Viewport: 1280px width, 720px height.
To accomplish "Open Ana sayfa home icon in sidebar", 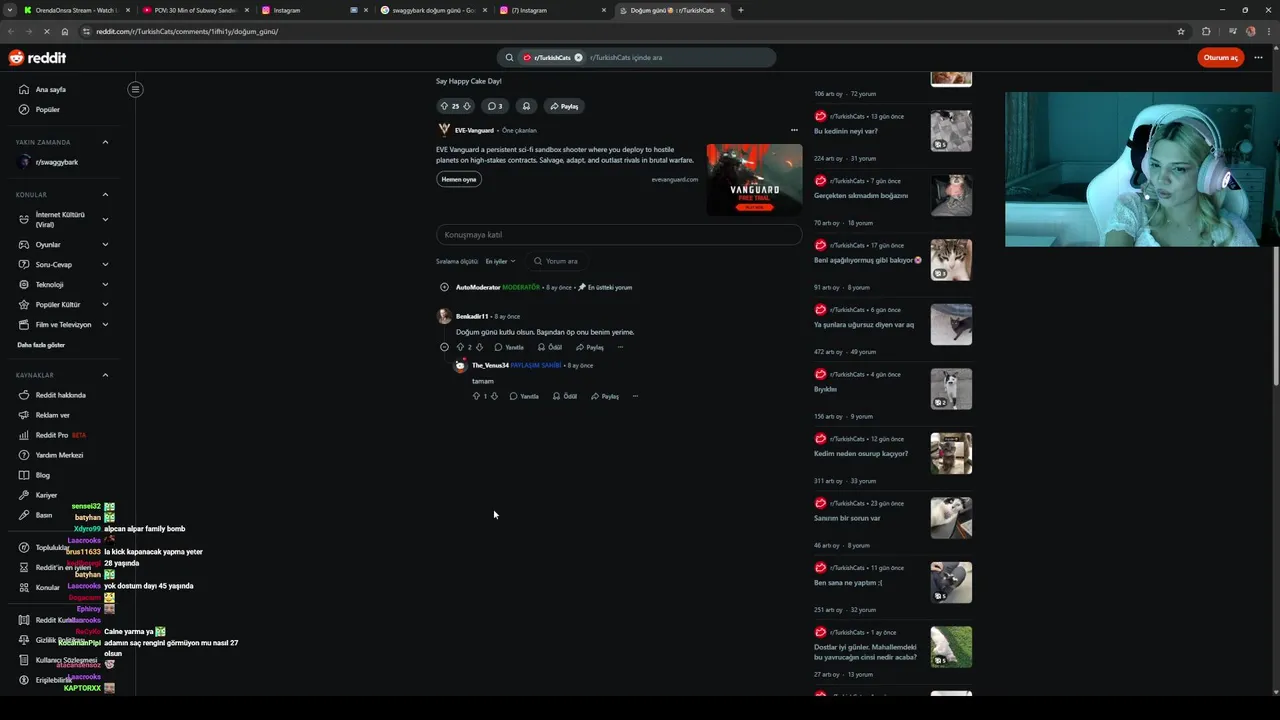I will tap(24, 89).
